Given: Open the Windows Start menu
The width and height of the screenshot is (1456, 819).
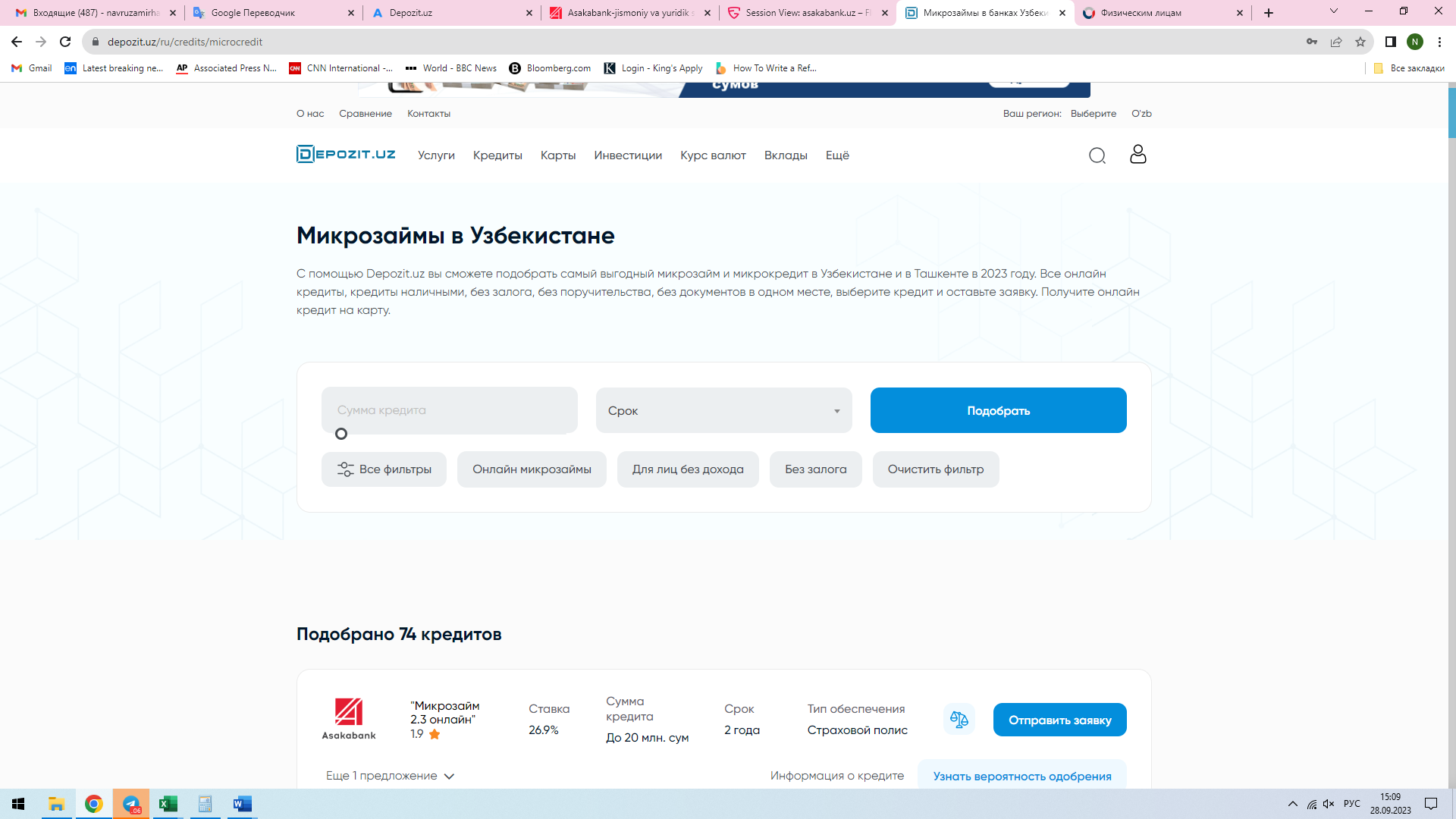Looking at the screenshot, I should 18,804.
